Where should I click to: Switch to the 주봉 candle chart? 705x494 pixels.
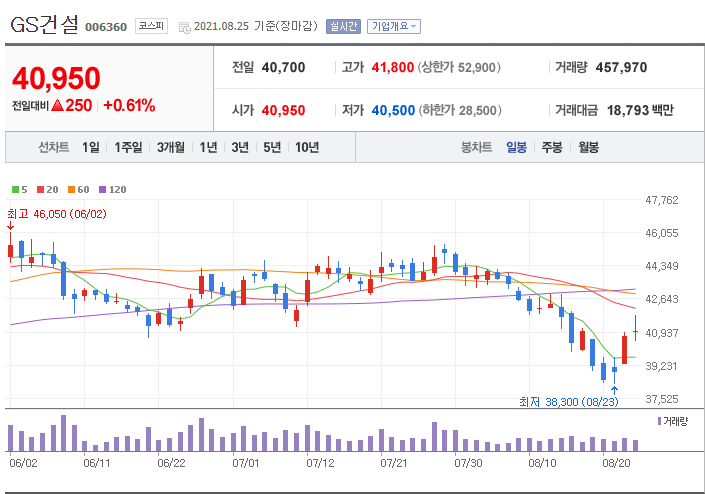[x=552, y=147]
